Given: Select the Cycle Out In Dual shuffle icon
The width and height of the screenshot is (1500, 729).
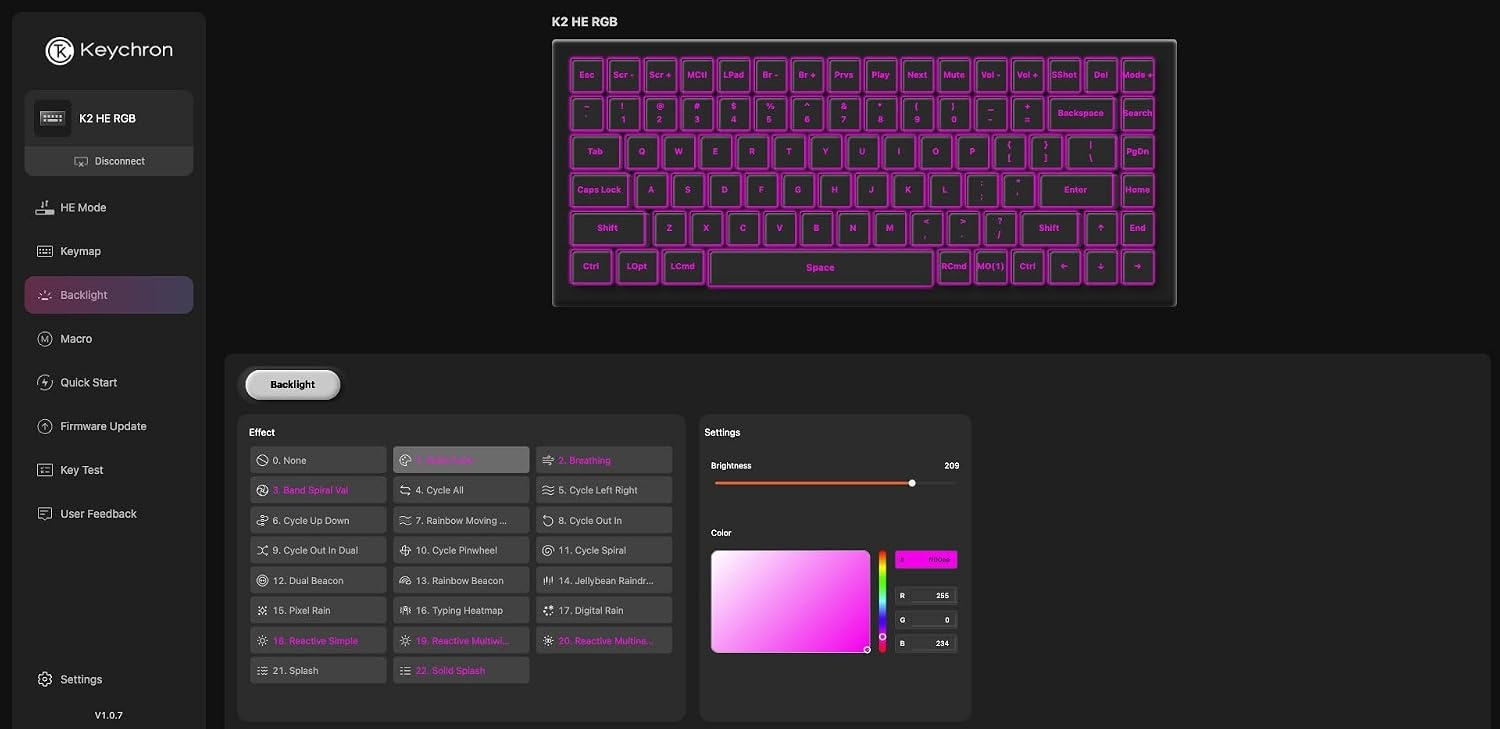Looking at the screenshot, I should [x=262, y=550].
